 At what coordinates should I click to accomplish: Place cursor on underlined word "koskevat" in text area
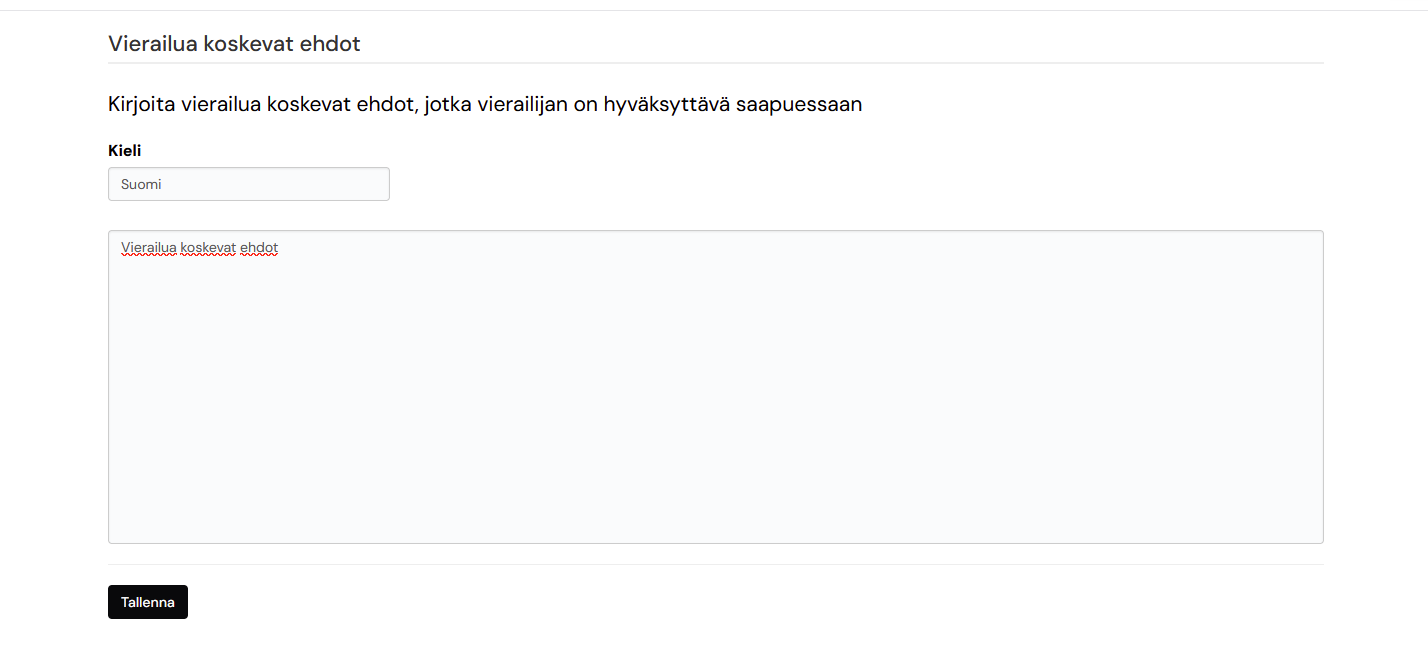(208, 247)
